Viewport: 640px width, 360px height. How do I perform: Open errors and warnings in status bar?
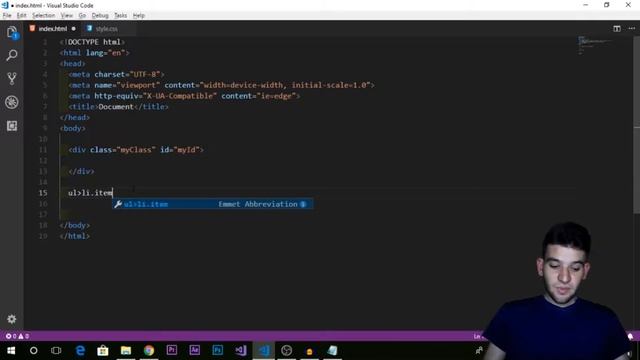[17, 336]
